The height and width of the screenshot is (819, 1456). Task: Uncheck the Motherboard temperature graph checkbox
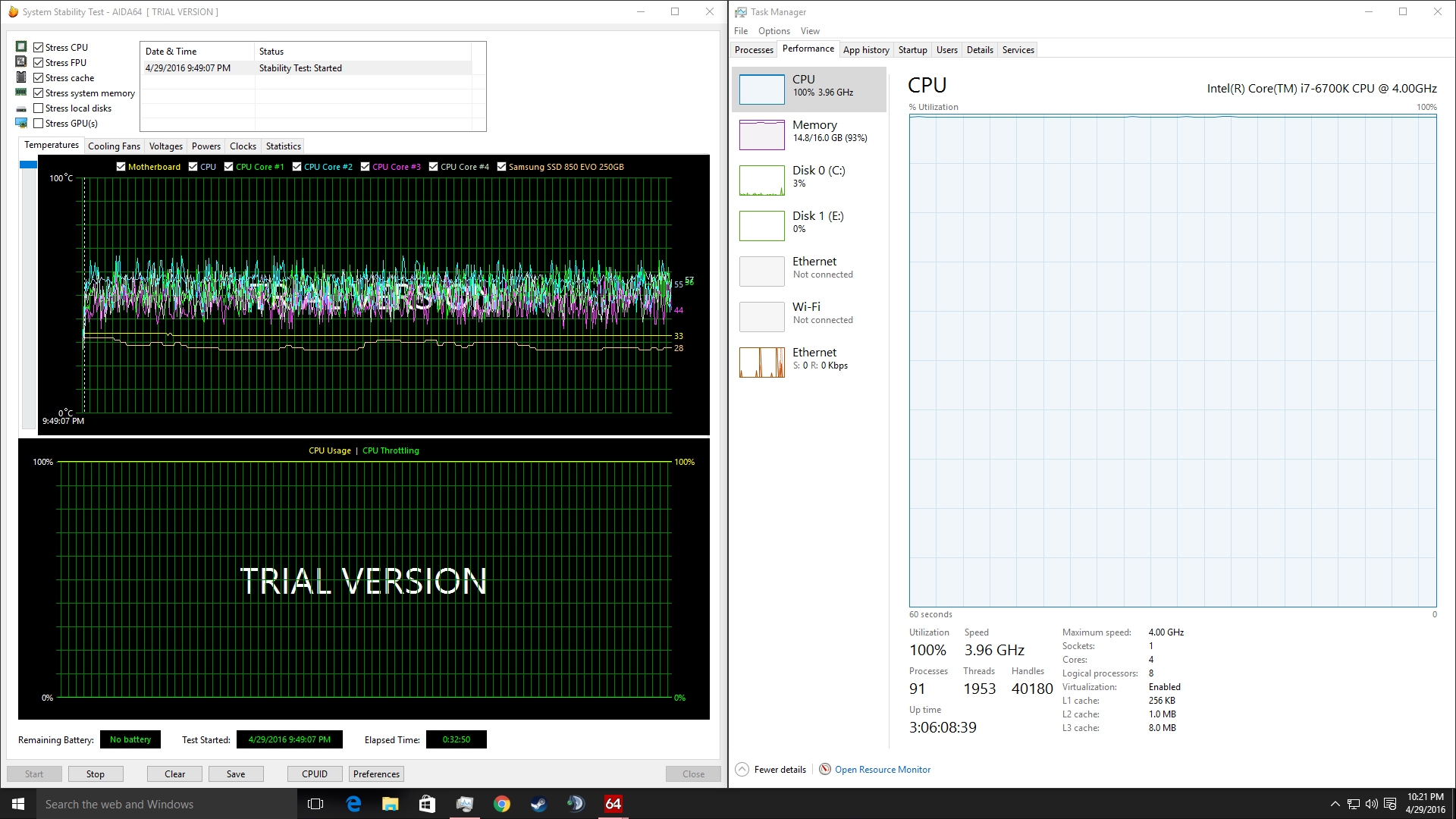[121, 167]
